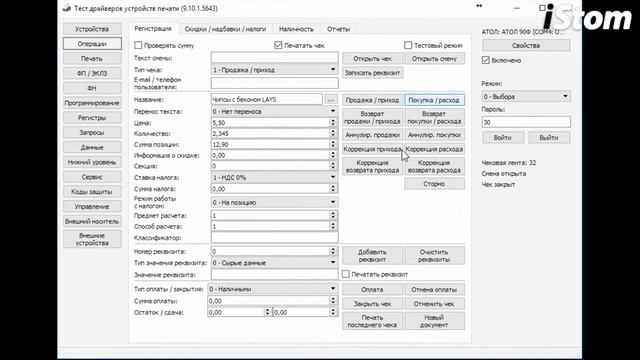The image size is (640, 360).
Task: Click the Добавить реквизит button
Action: [372, 256]
